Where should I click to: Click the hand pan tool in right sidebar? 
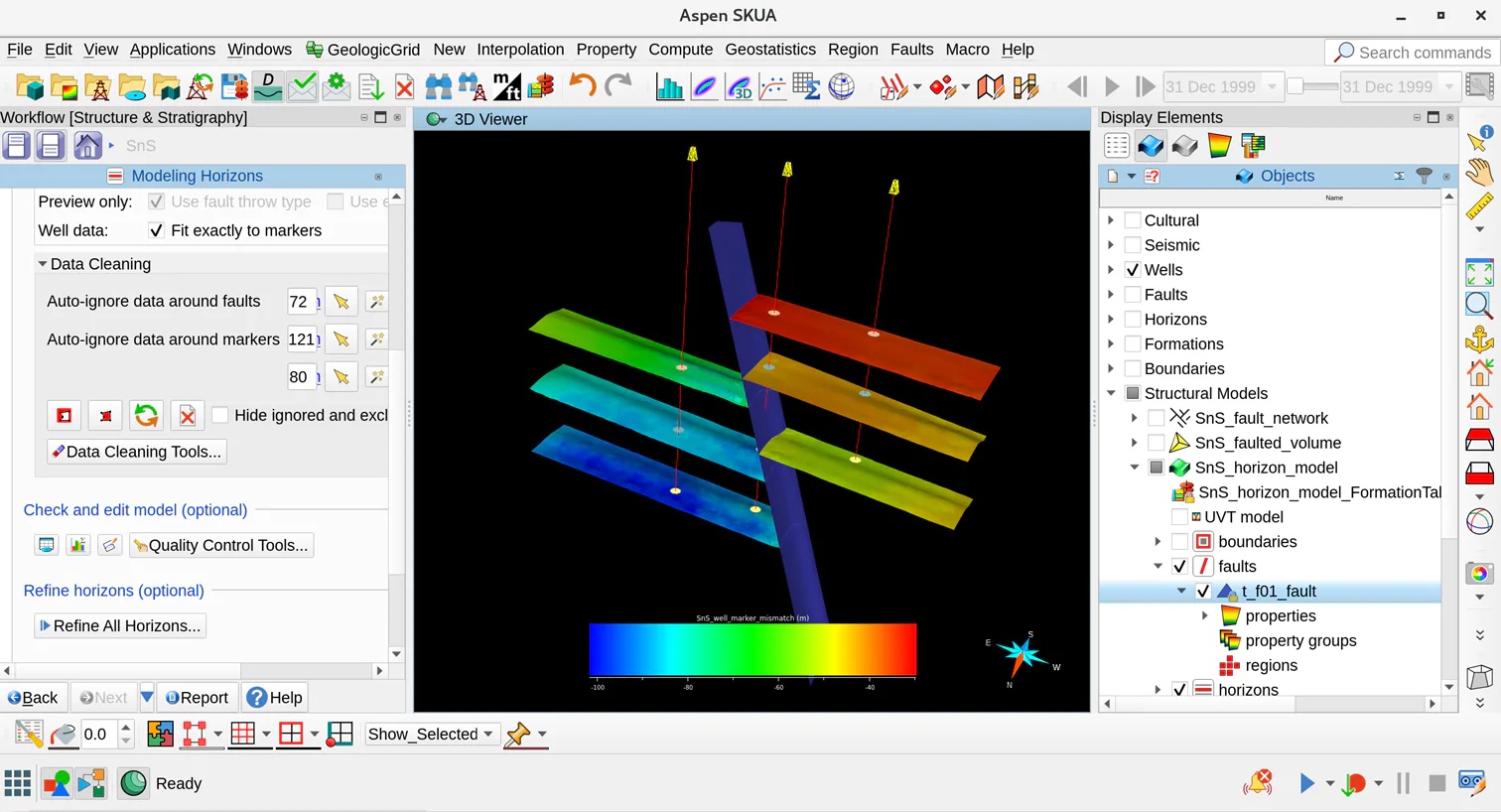[x=1479, y=172]
